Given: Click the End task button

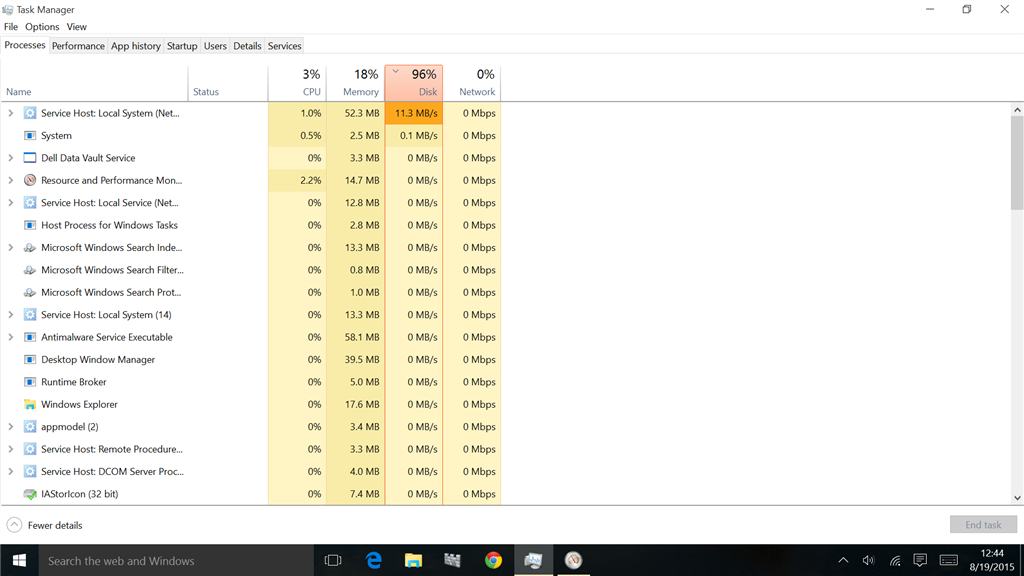Looking at the screenshot, I should coord(983,524).
